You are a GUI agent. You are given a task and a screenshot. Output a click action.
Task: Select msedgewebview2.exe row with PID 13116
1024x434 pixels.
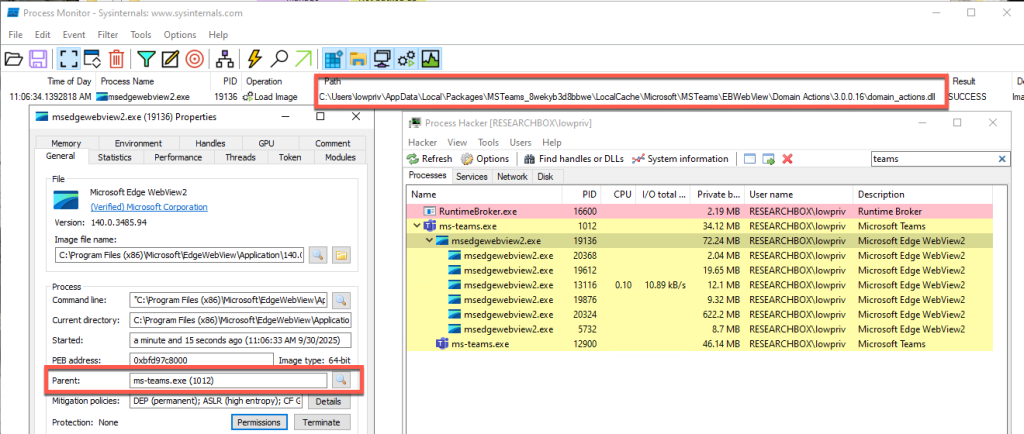(x=699, y=285)
